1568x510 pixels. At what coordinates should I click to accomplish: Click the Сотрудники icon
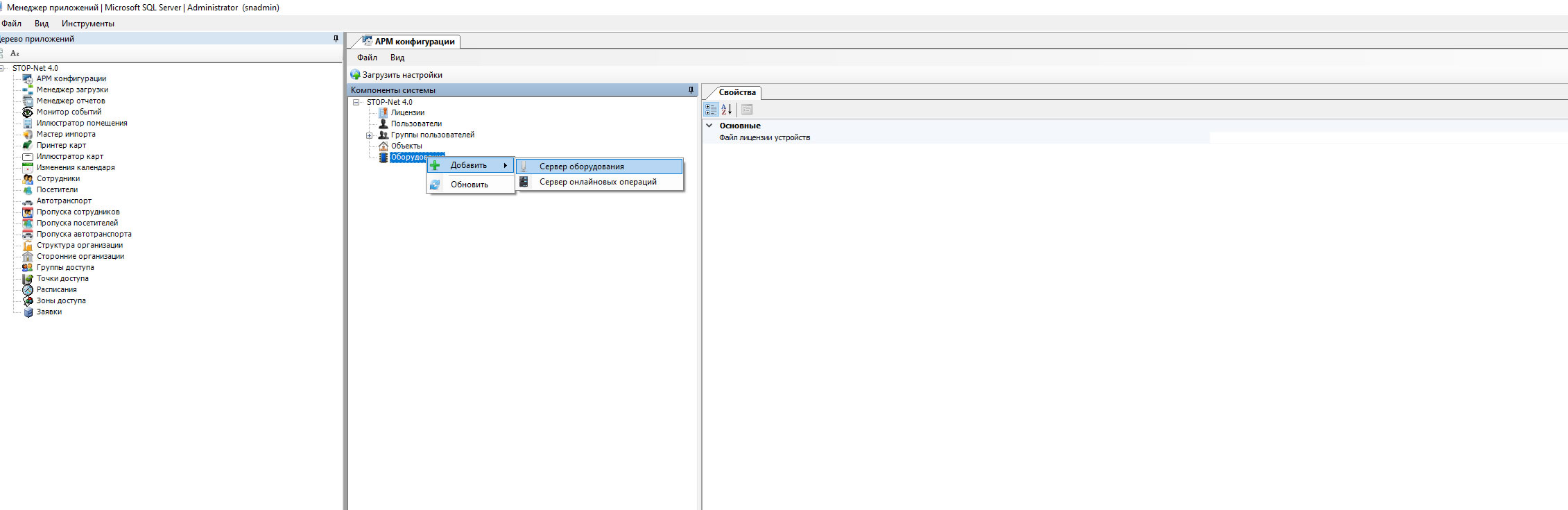[28, 179]
